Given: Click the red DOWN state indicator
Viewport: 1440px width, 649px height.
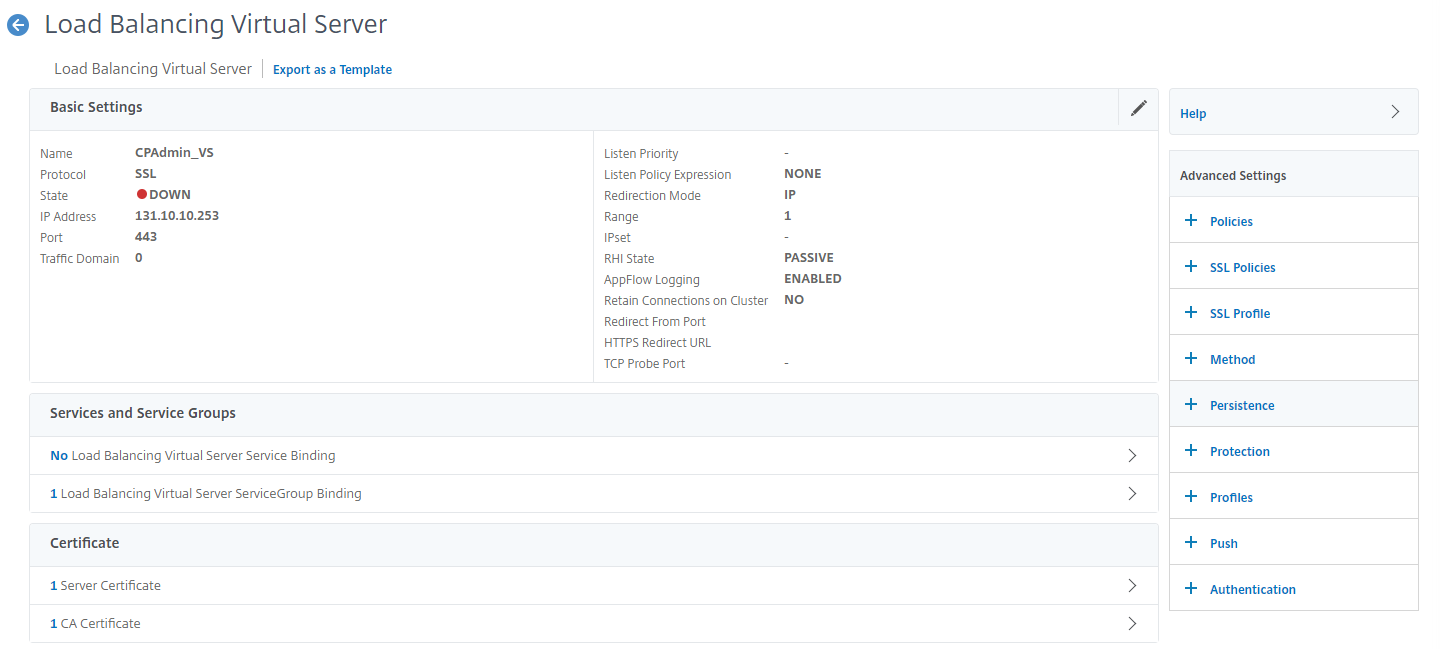Looking at the screenshot, I should (x=142, y=195).
